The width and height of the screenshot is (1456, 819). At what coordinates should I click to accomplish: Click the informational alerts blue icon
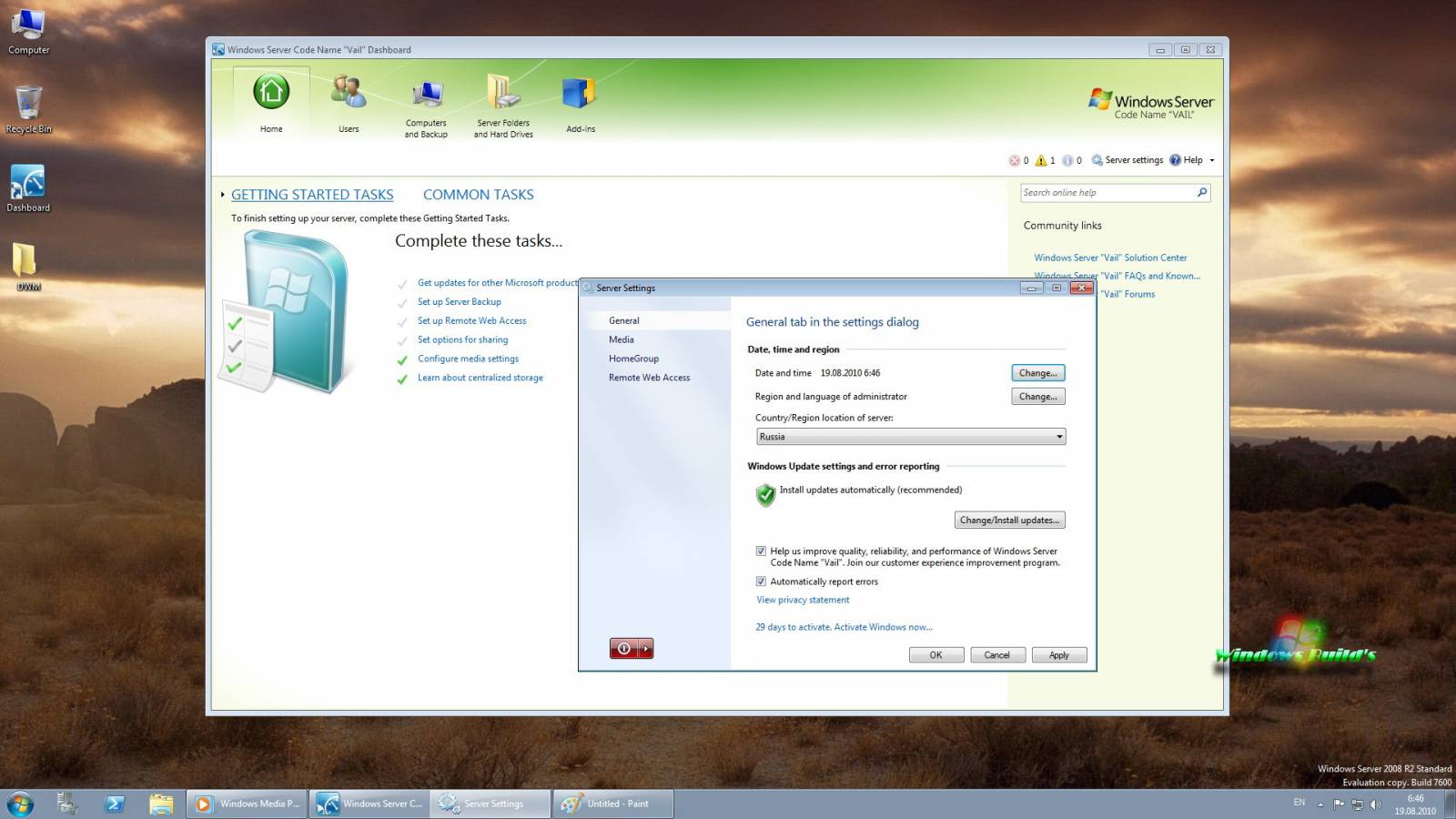(1067, 160)
